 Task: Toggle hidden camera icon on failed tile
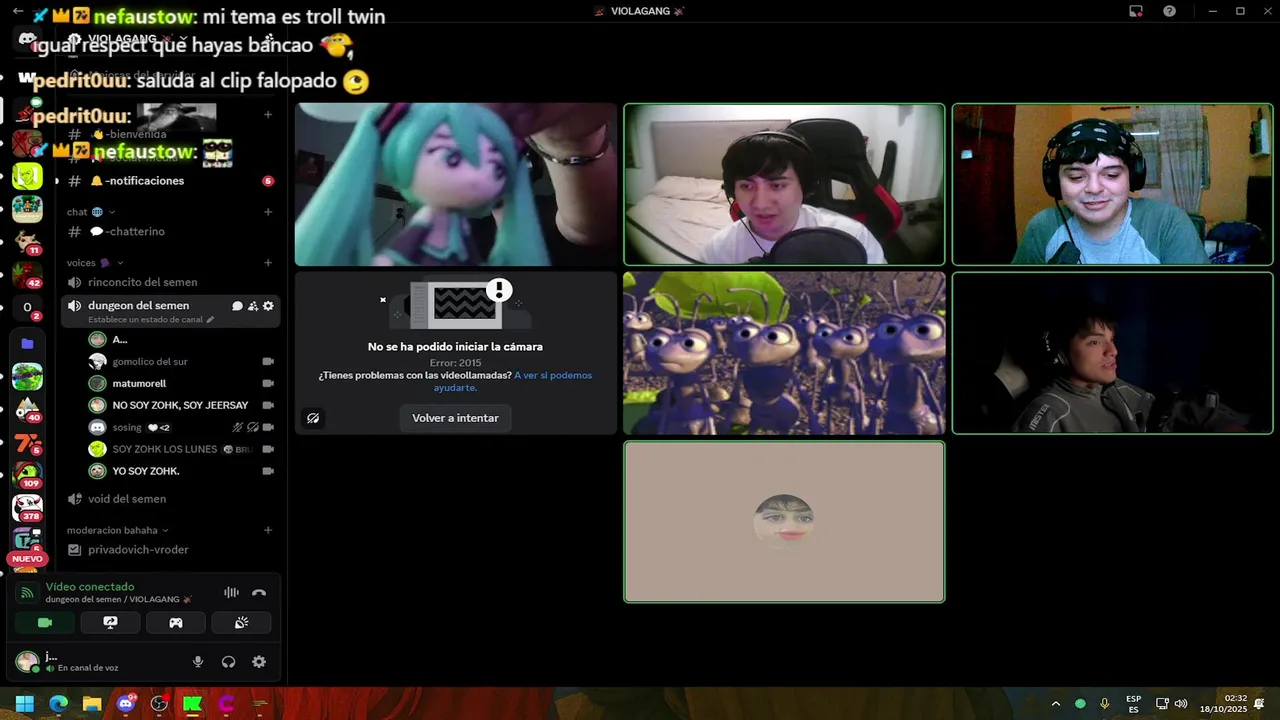click(x=313, y=418)
